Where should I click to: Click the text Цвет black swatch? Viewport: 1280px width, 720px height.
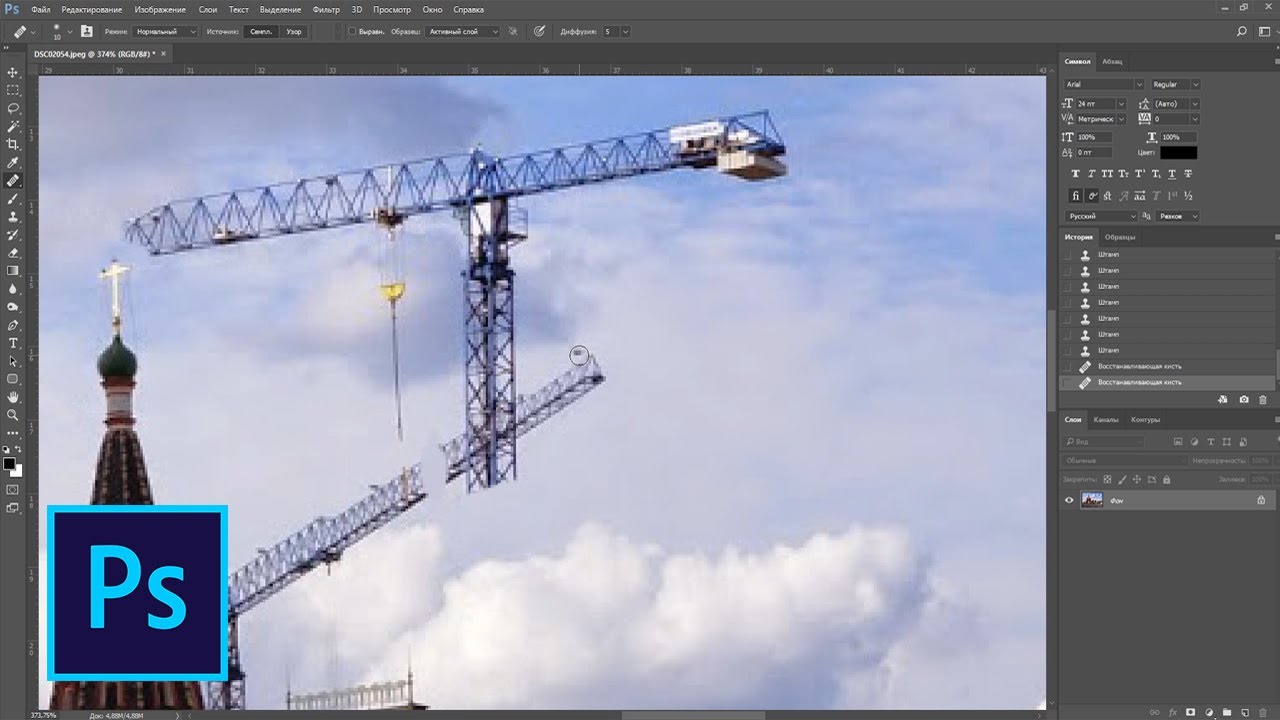click(x=1178, y=153)
